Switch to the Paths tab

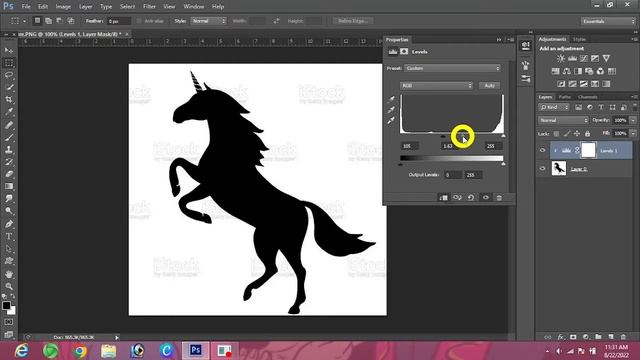coord(565,97)
